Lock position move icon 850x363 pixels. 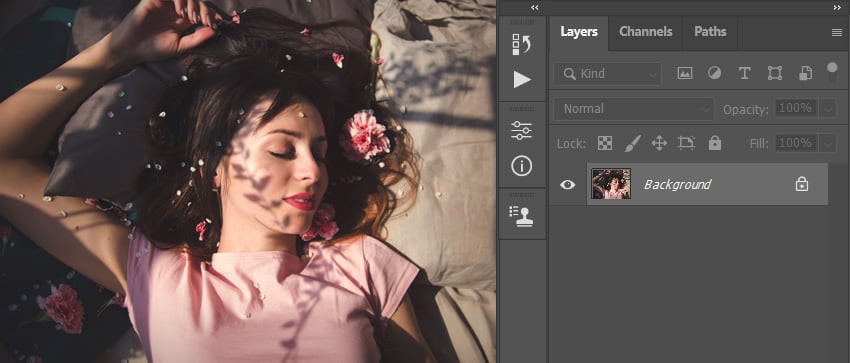[x=659, y=143]
